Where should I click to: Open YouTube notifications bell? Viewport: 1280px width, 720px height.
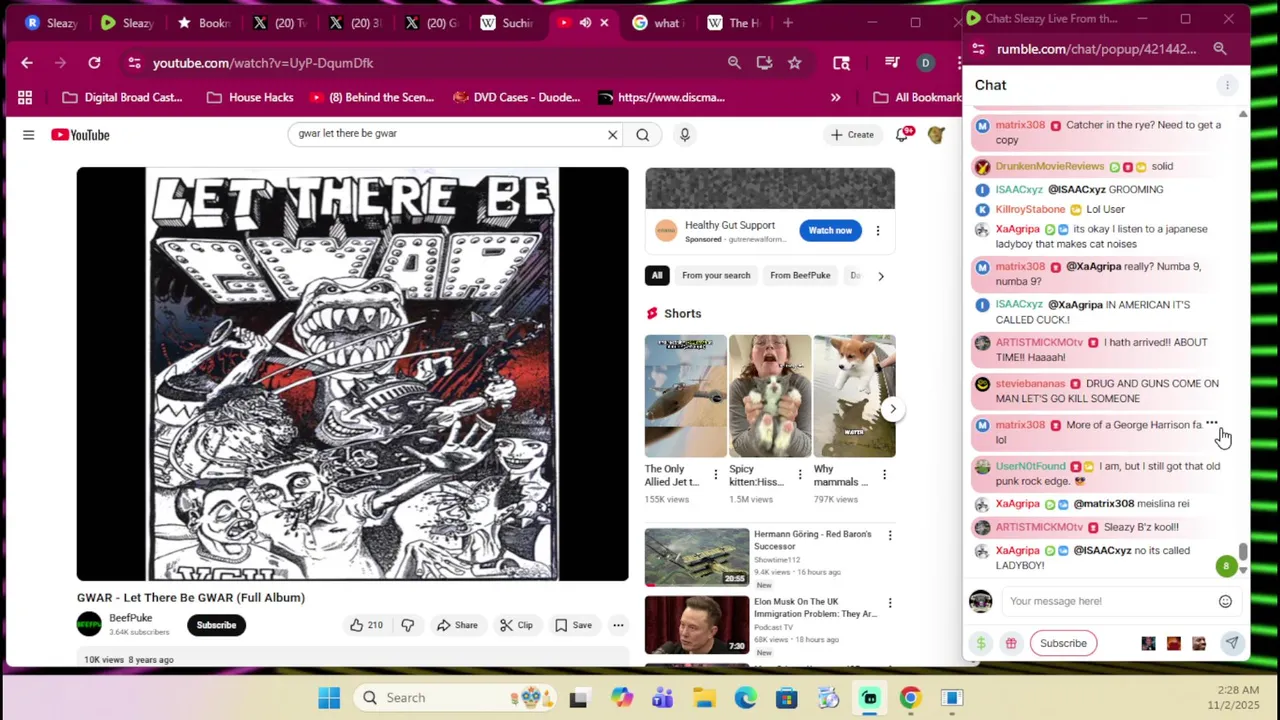tap(902, 135)
